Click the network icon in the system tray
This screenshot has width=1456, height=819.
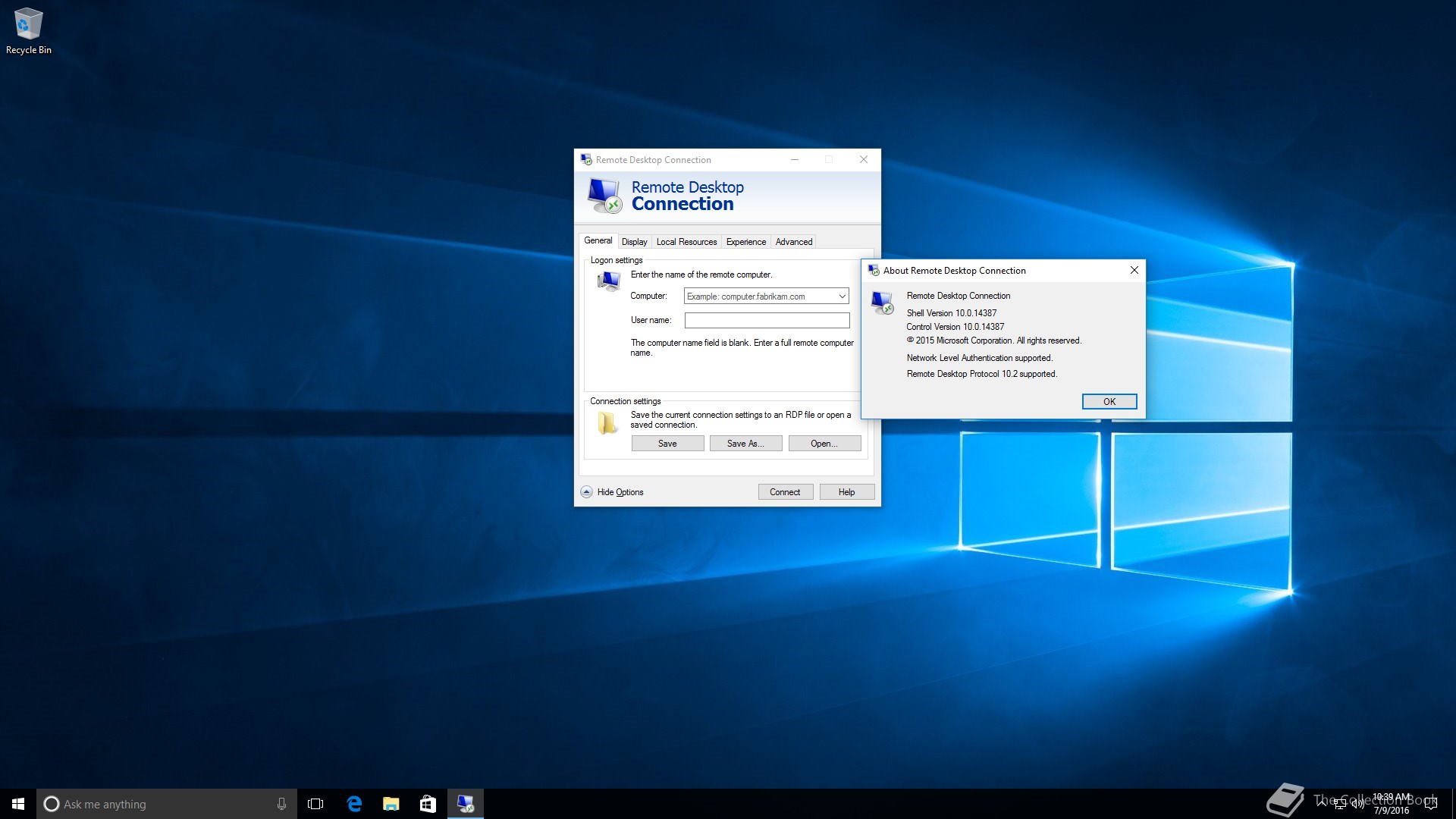tap(1340, 805)
